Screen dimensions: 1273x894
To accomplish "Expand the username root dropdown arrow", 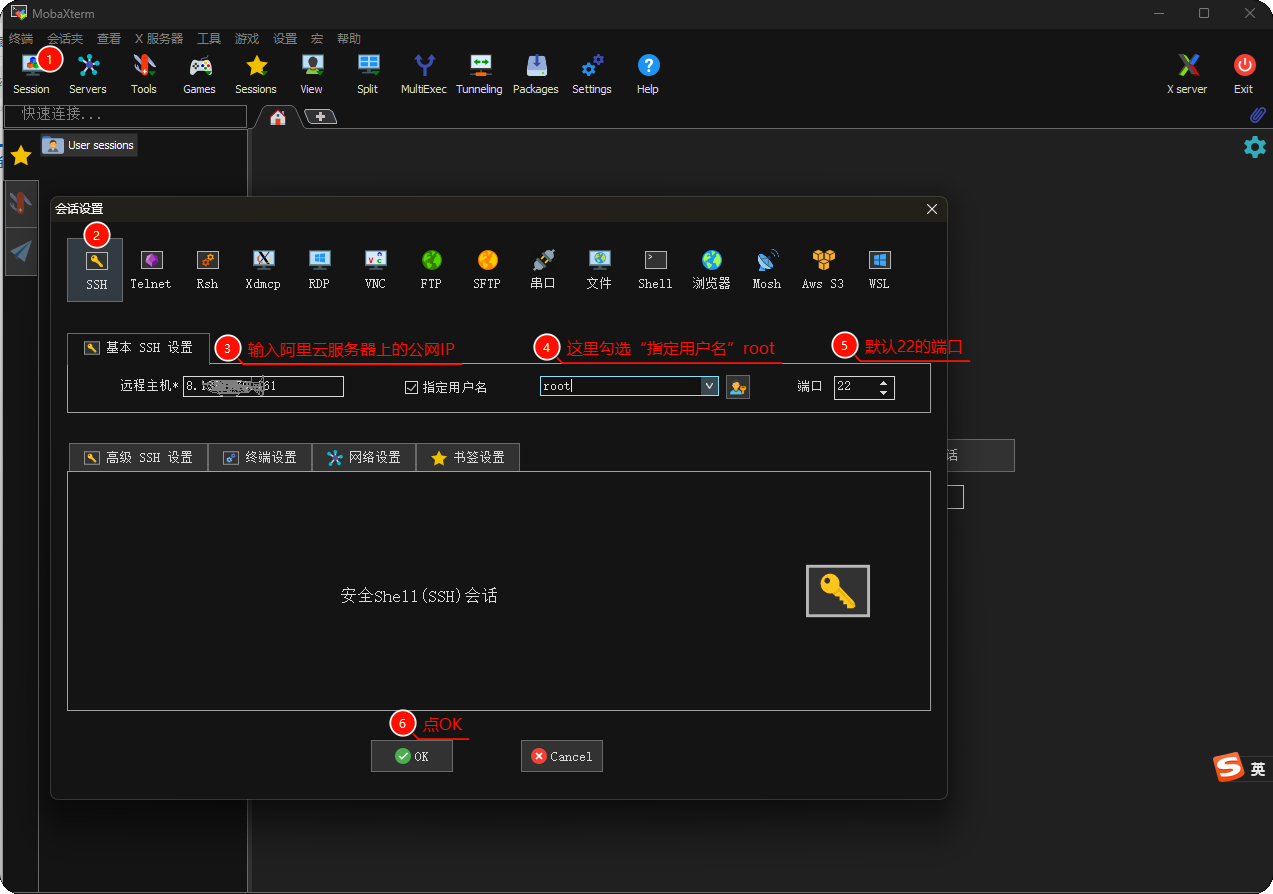I will 709,386.
